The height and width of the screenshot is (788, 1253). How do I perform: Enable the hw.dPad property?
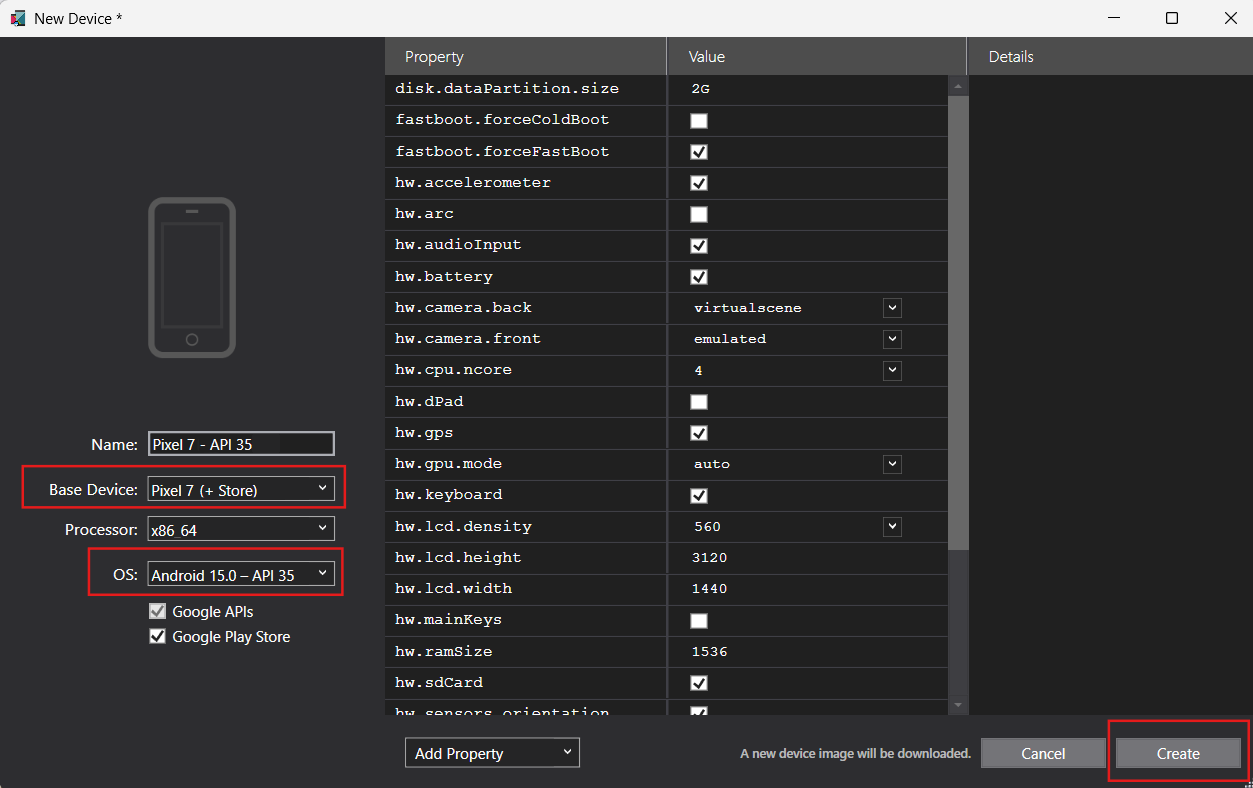coord(698,401)
